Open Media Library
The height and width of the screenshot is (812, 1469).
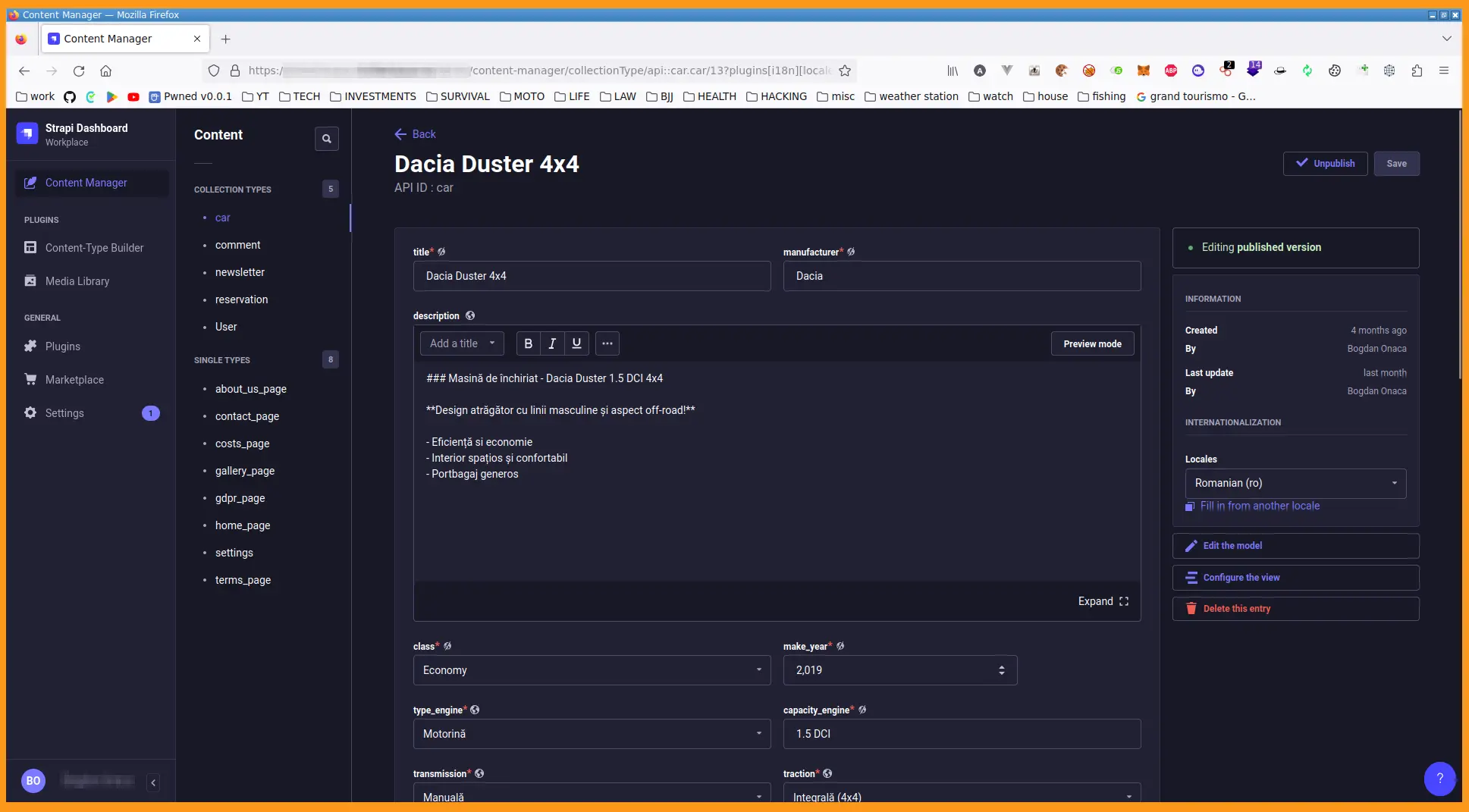click(x=92, y=281)
